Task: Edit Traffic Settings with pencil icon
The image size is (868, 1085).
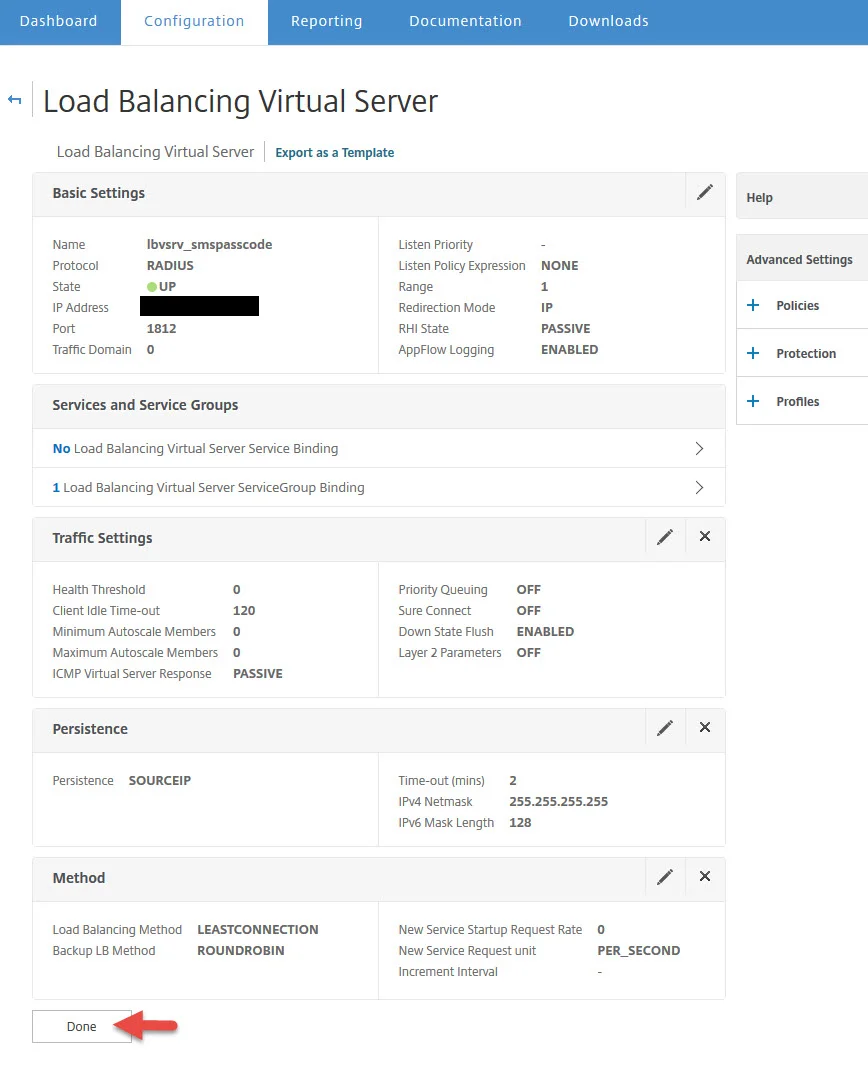Action: pos(664,537)
